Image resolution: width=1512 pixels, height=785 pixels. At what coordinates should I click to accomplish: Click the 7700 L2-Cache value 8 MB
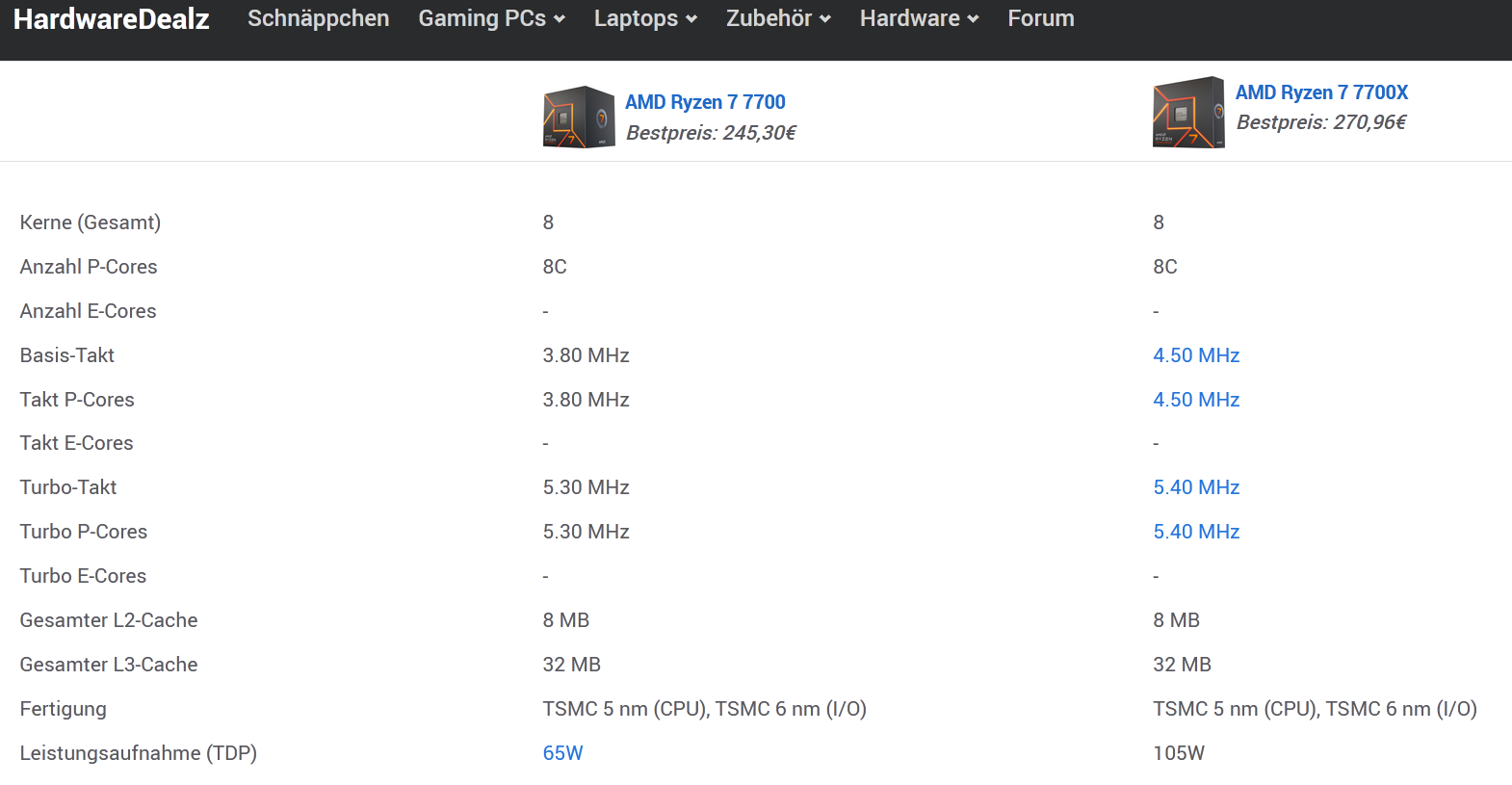click(x=565, y=620)
